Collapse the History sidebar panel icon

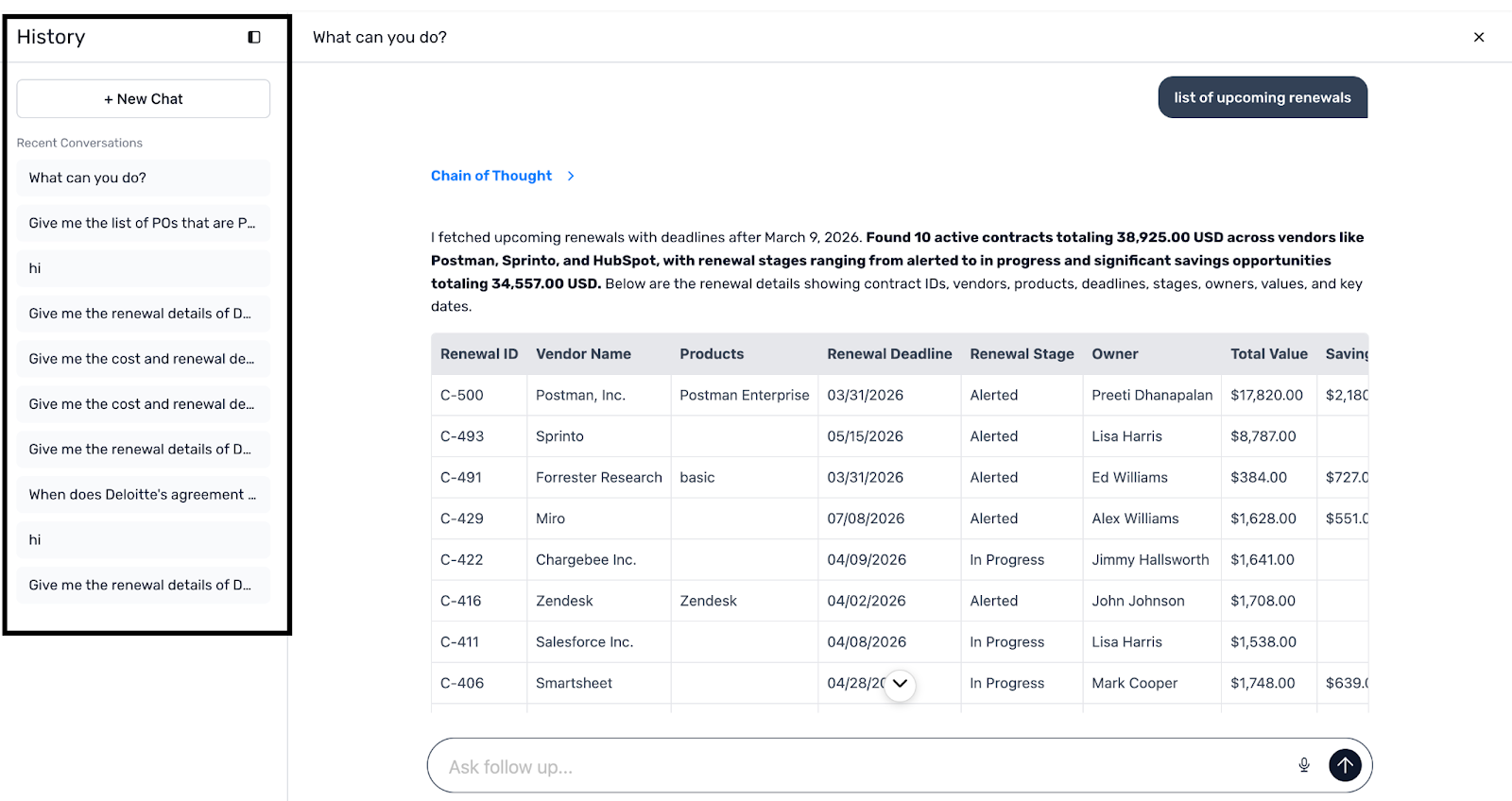pyautogui.click(x=254, y=37)
